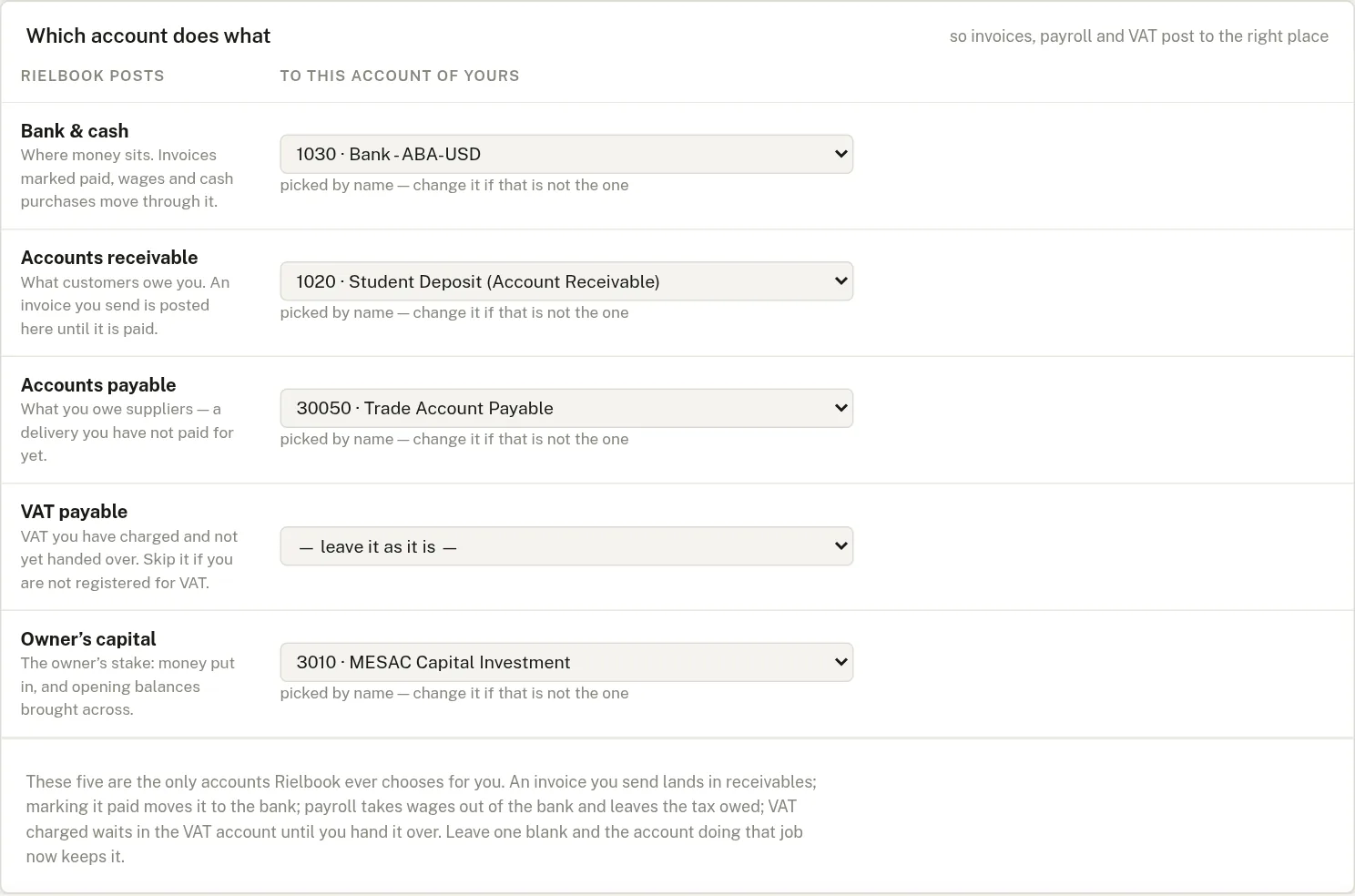The width and height of the screenshot is (1355, 896).
Task: Click the 'TO THIS ACCOUNT OF YOURS' column header
Action: click(x=400, y=76)
